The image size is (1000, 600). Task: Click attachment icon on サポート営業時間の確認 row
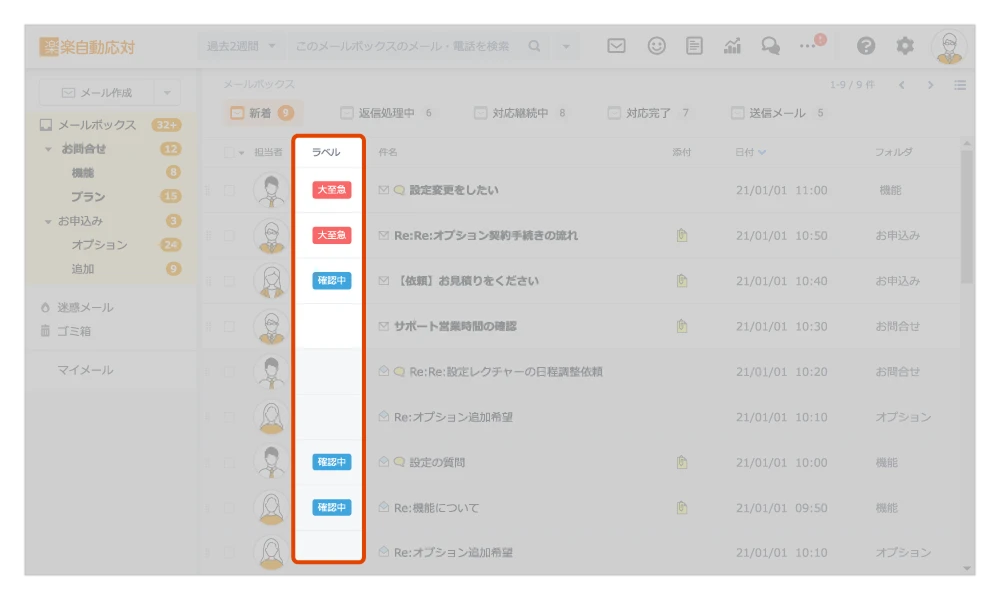click(682, 326)
